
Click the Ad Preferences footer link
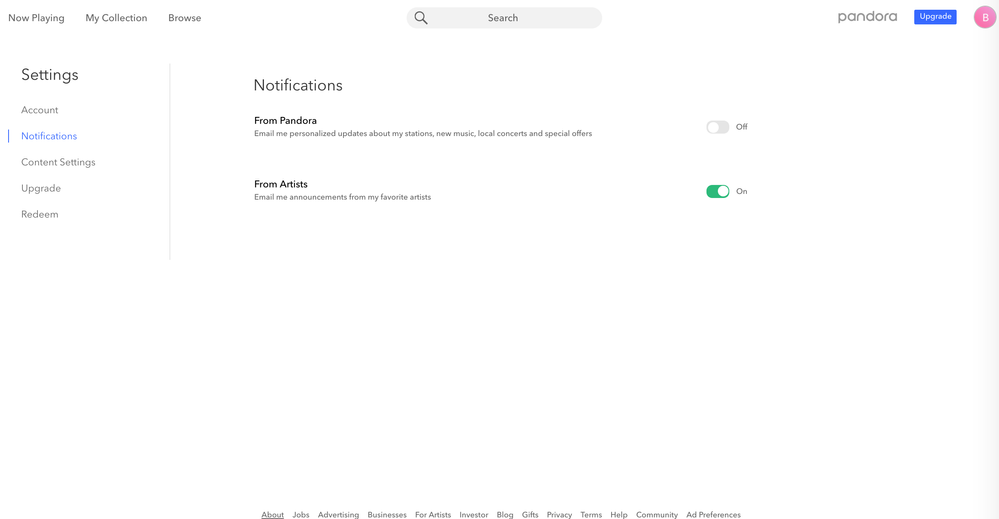[x=713, y=514]
